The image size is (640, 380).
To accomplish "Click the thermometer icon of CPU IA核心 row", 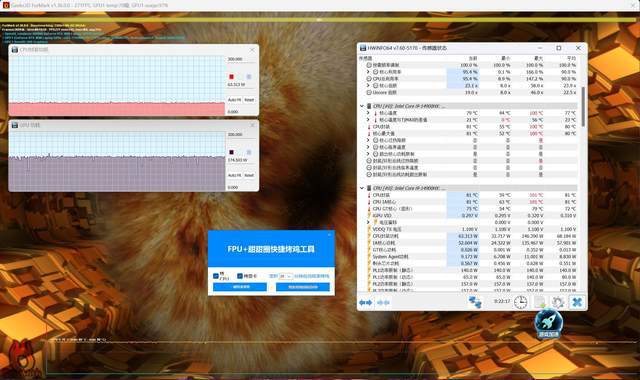I will pyautogui.click(x=369, y=202).
